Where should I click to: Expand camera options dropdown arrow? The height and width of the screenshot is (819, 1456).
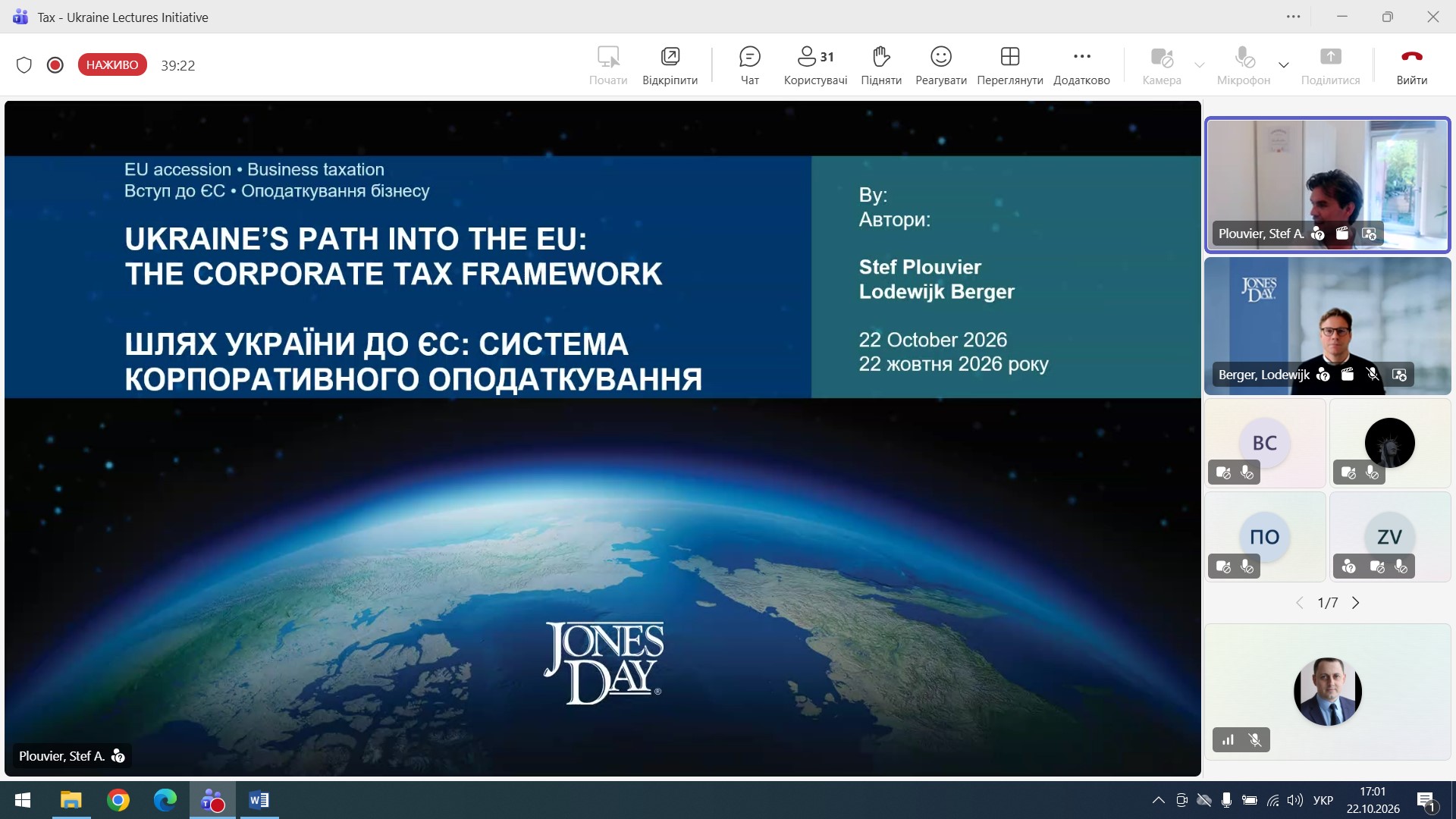(x=1200, y=65)
